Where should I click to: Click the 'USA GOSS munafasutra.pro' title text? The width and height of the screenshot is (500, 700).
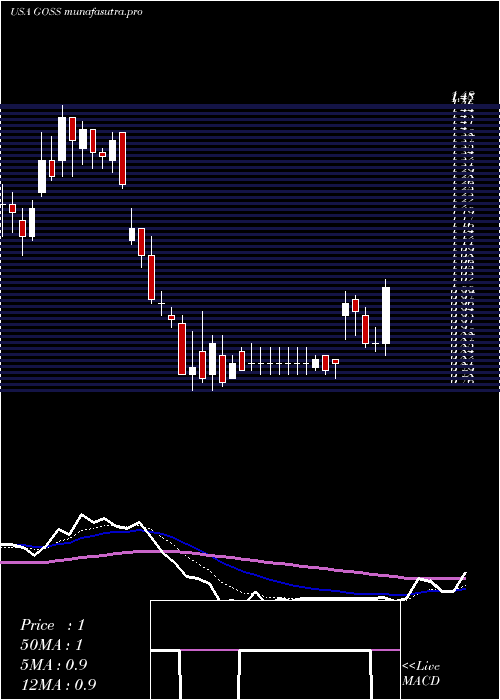click(76, 12)
